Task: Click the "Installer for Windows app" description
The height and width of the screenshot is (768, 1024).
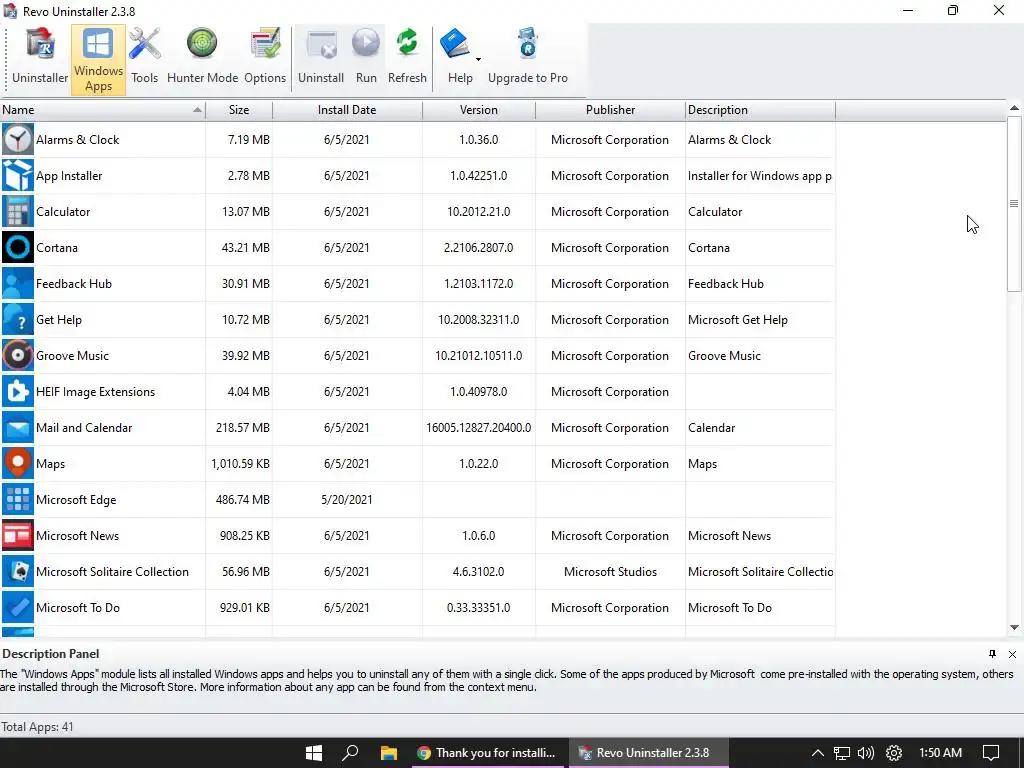Action: [x=760, y=176]
